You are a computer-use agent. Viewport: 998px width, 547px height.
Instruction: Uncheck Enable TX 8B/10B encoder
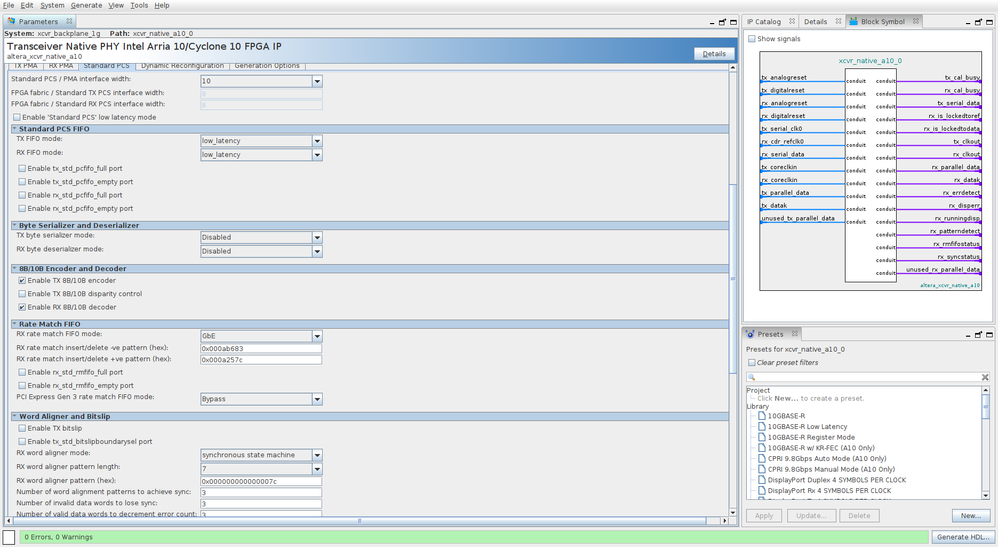22,281
